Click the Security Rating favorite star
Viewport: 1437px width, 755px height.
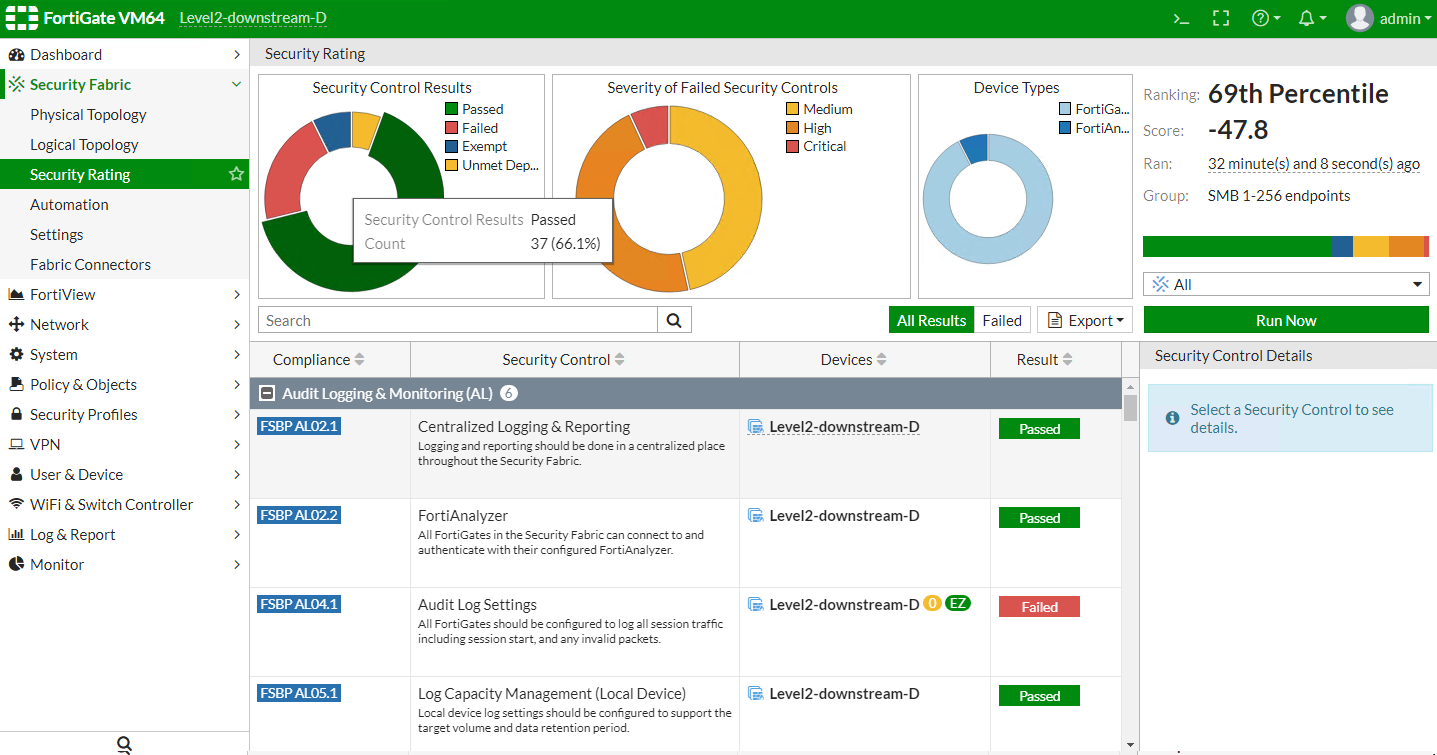click(236, 174)
